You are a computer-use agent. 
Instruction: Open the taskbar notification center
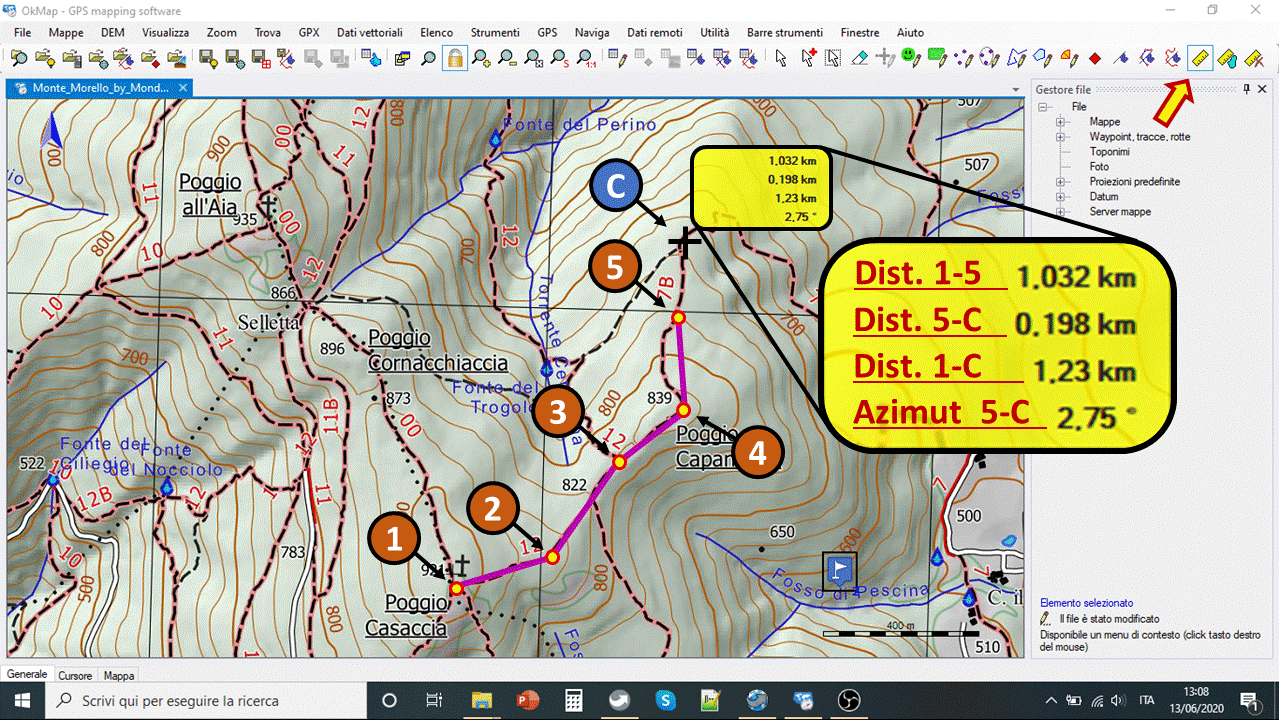point(1249,700)
